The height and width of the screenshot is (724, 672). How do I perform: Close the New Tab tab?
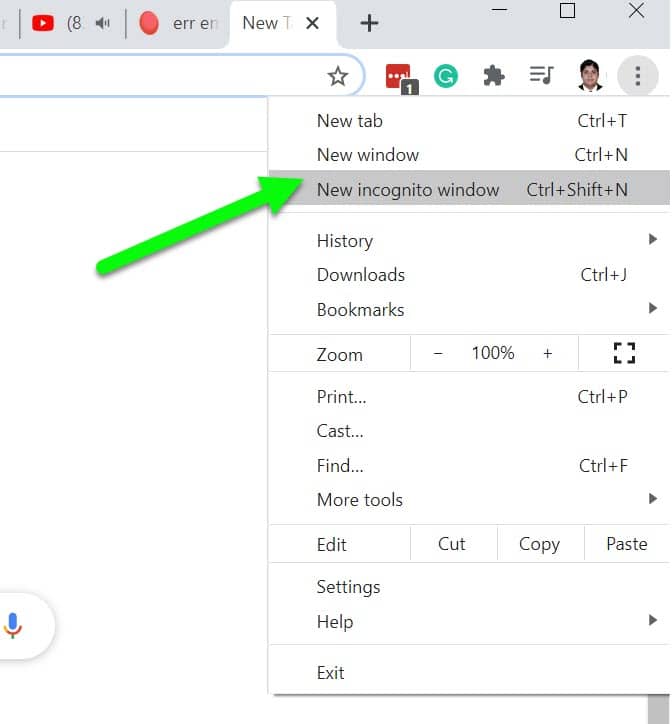pos(313,23)
